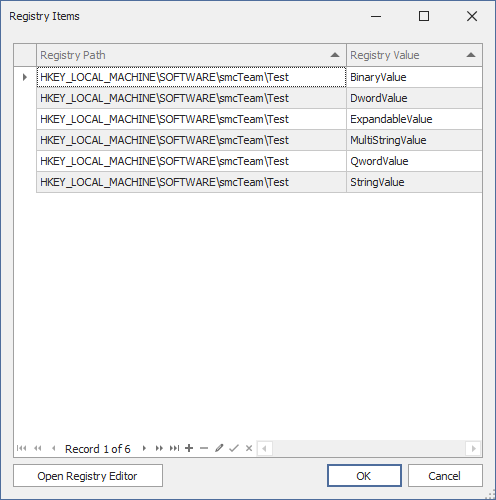The image size is (496, 500).
Task: Jump to previous page of records
Action: (x=38, y=448)
